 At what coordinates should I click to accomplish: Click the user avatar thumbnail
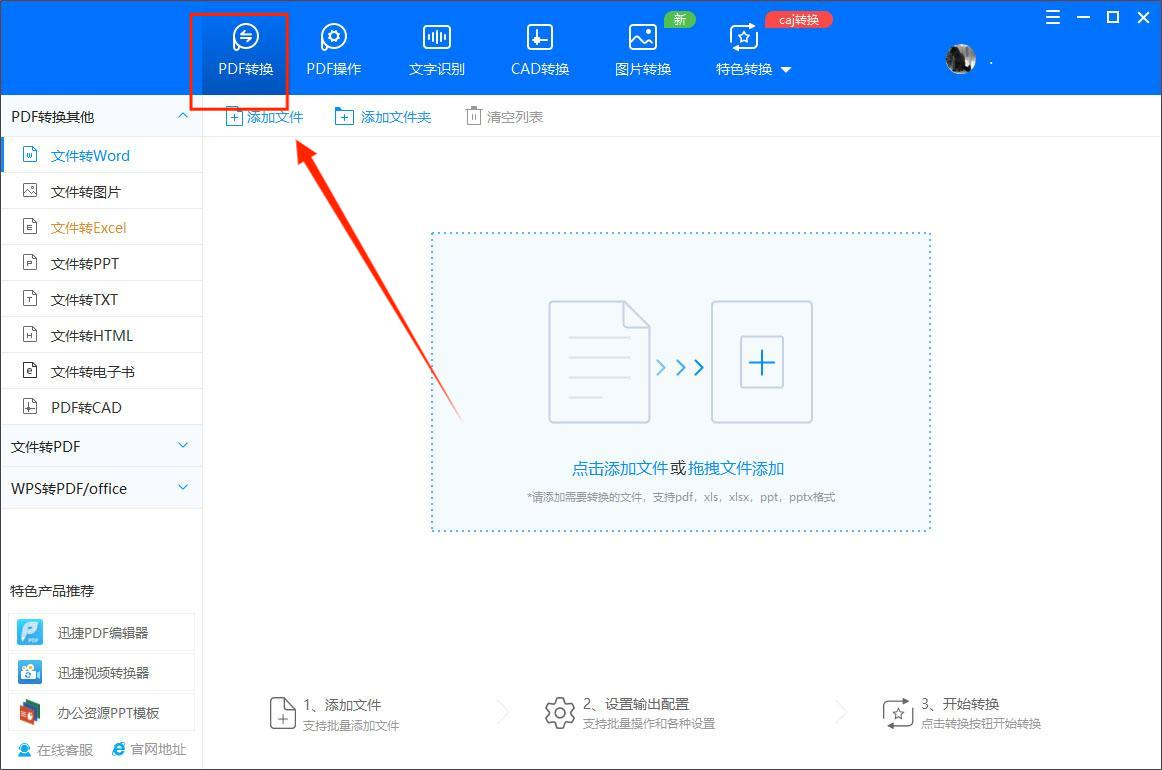pos(960,58)
